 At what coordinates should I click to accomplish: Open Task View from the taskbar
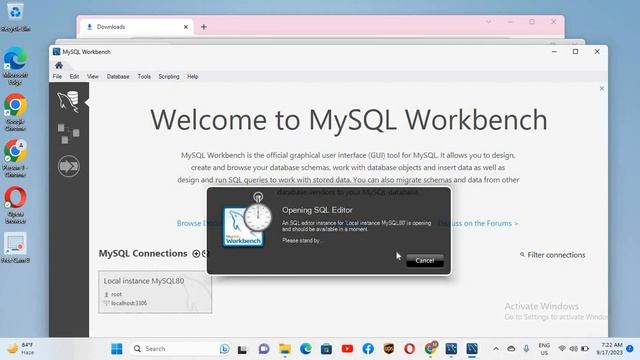[242, 349]
